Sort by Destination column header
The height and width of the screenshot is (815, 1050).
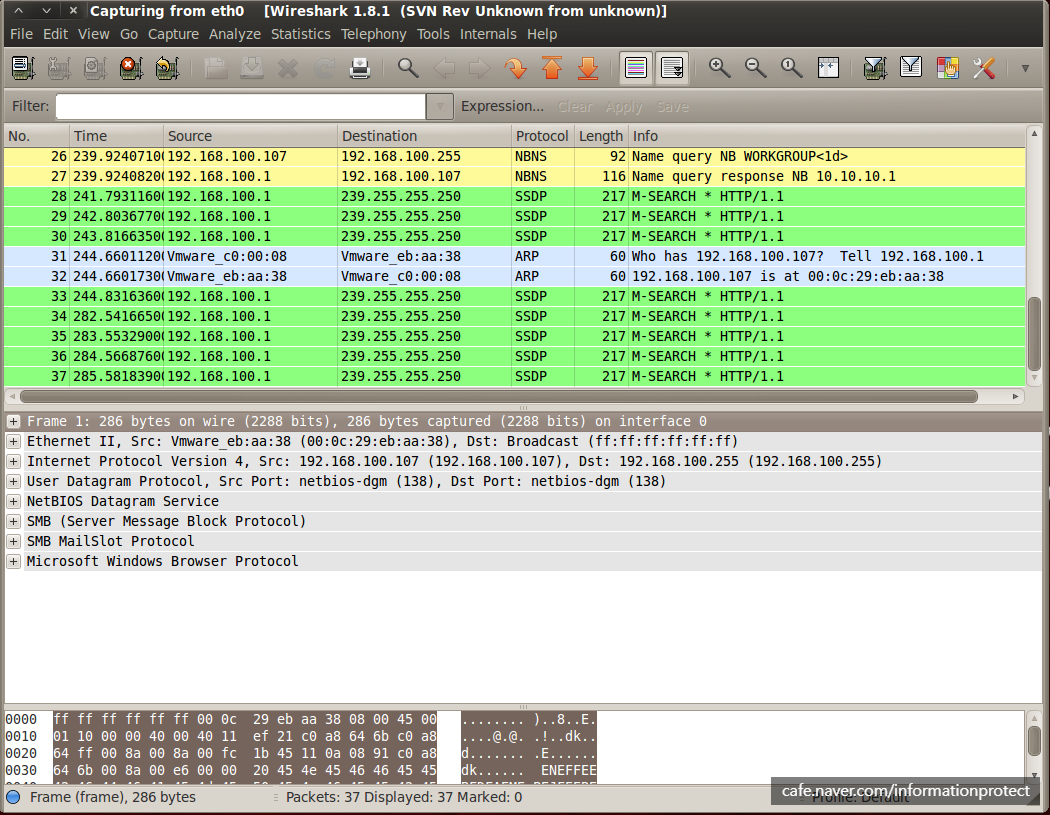pos(425,136)
